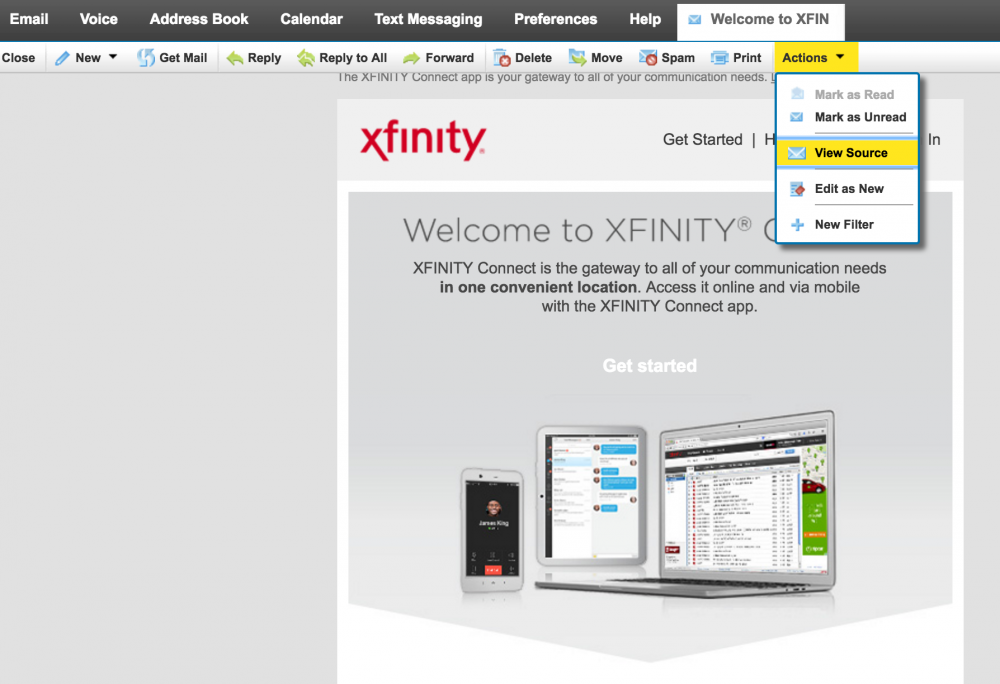Click the xfinity logo in the email

coord(423,140)
